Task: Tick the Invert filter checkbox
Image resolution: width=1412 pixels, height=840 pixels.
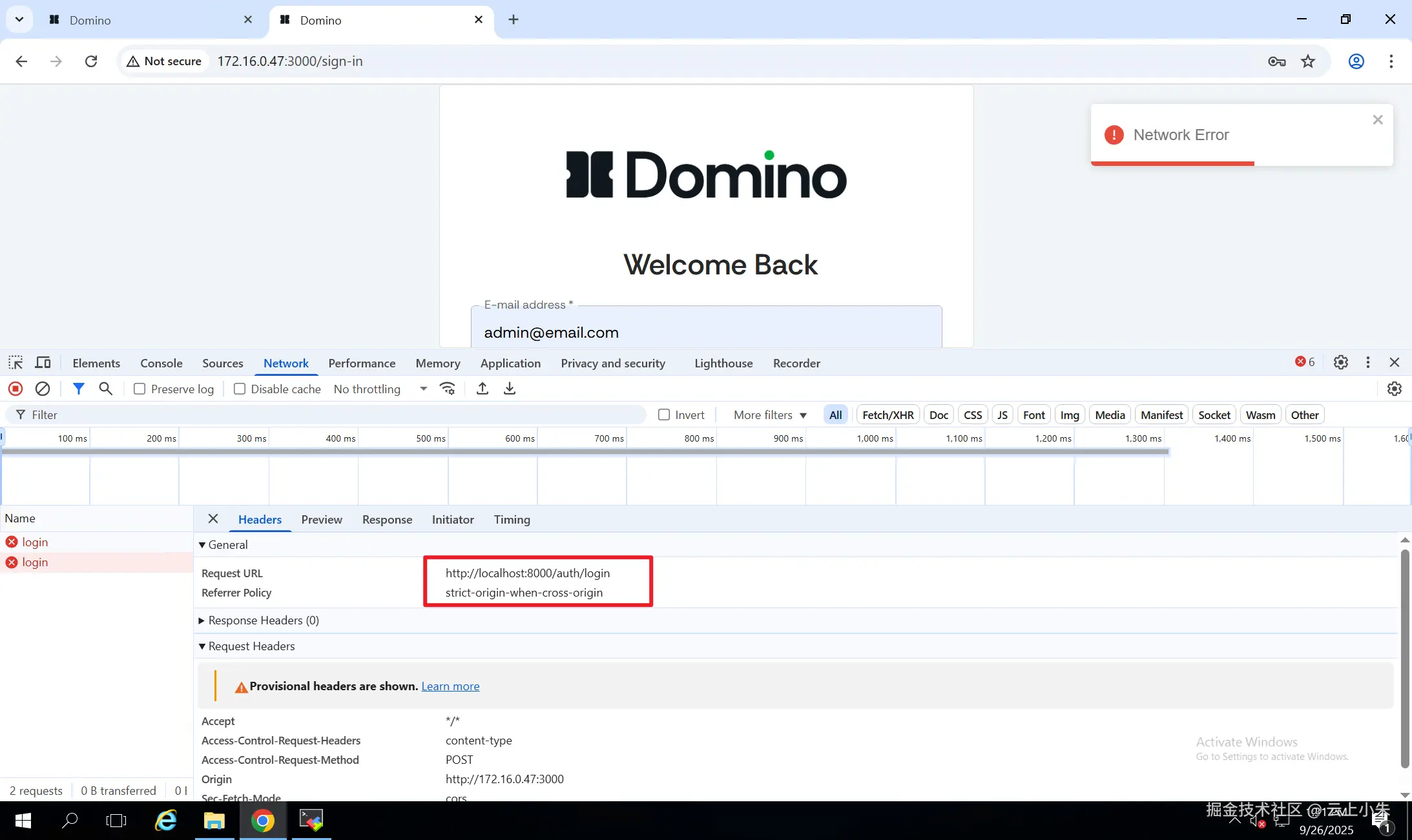Action: [664, 415]
